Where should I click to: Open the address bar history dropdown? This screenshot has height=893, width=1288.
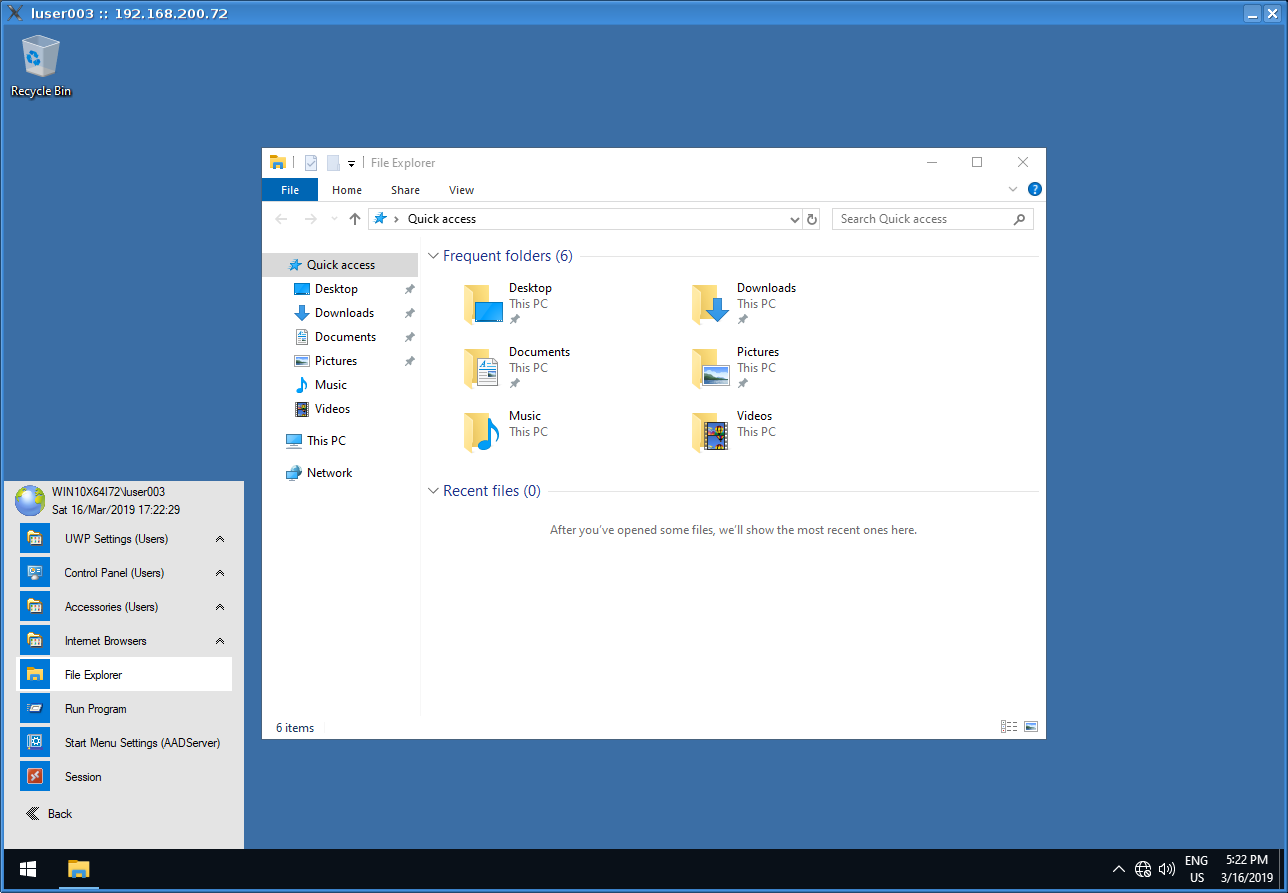tap(795, 219)
